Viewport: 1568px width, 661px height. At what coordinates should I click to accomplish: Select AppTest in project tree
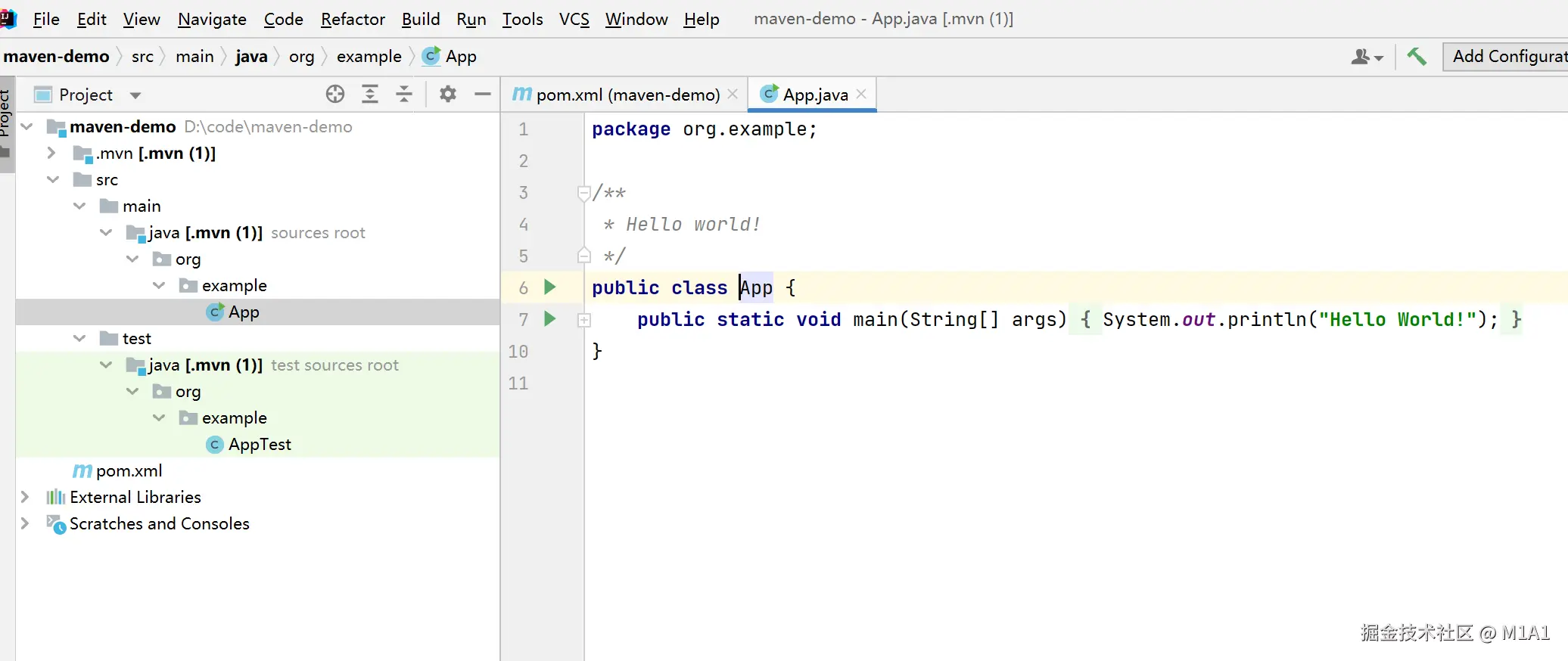(257, 444)
